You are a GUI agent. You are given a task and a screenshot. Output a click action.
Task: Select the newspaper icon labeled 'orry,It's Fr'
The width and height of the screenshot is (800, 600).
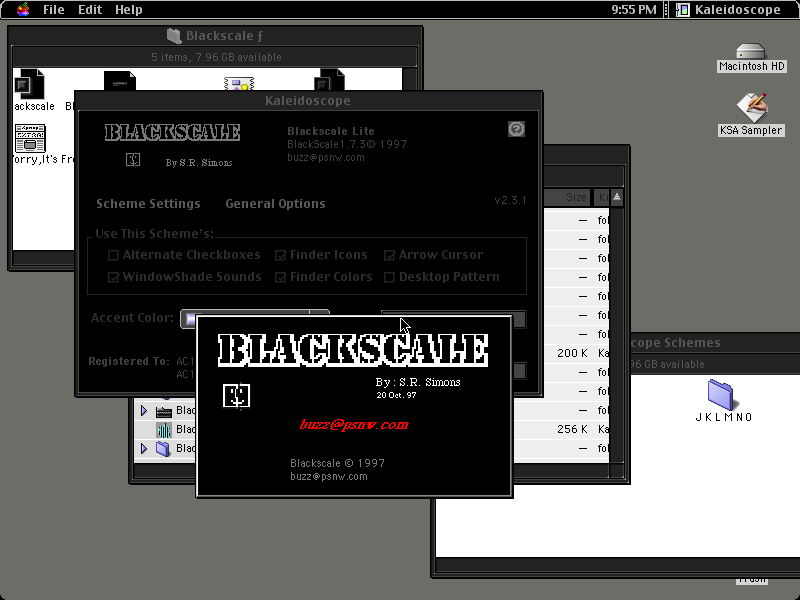tap(30, 138)
